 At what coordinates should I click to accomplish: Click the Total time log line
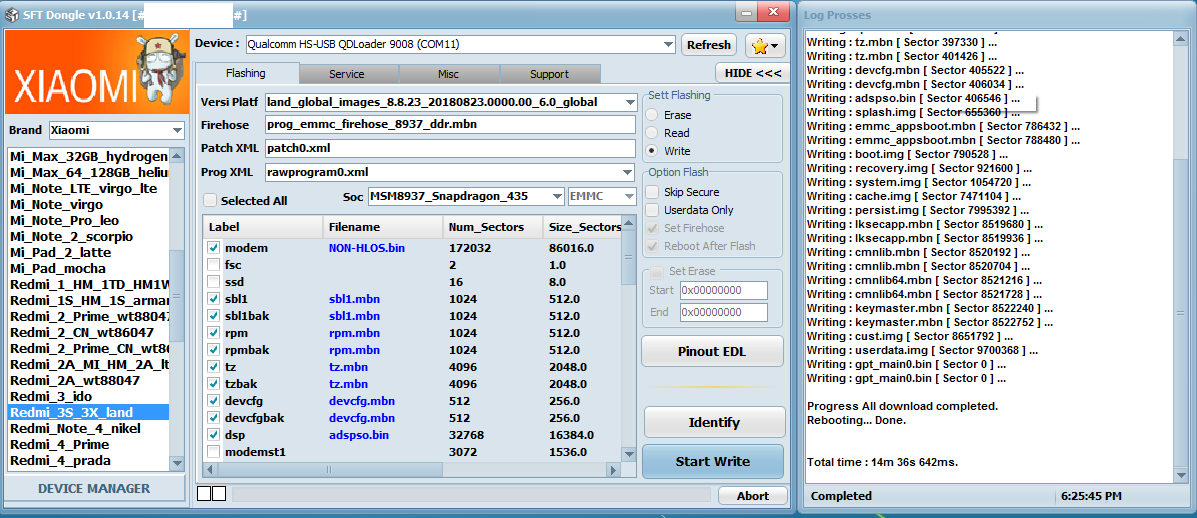(x=882, y=462)
